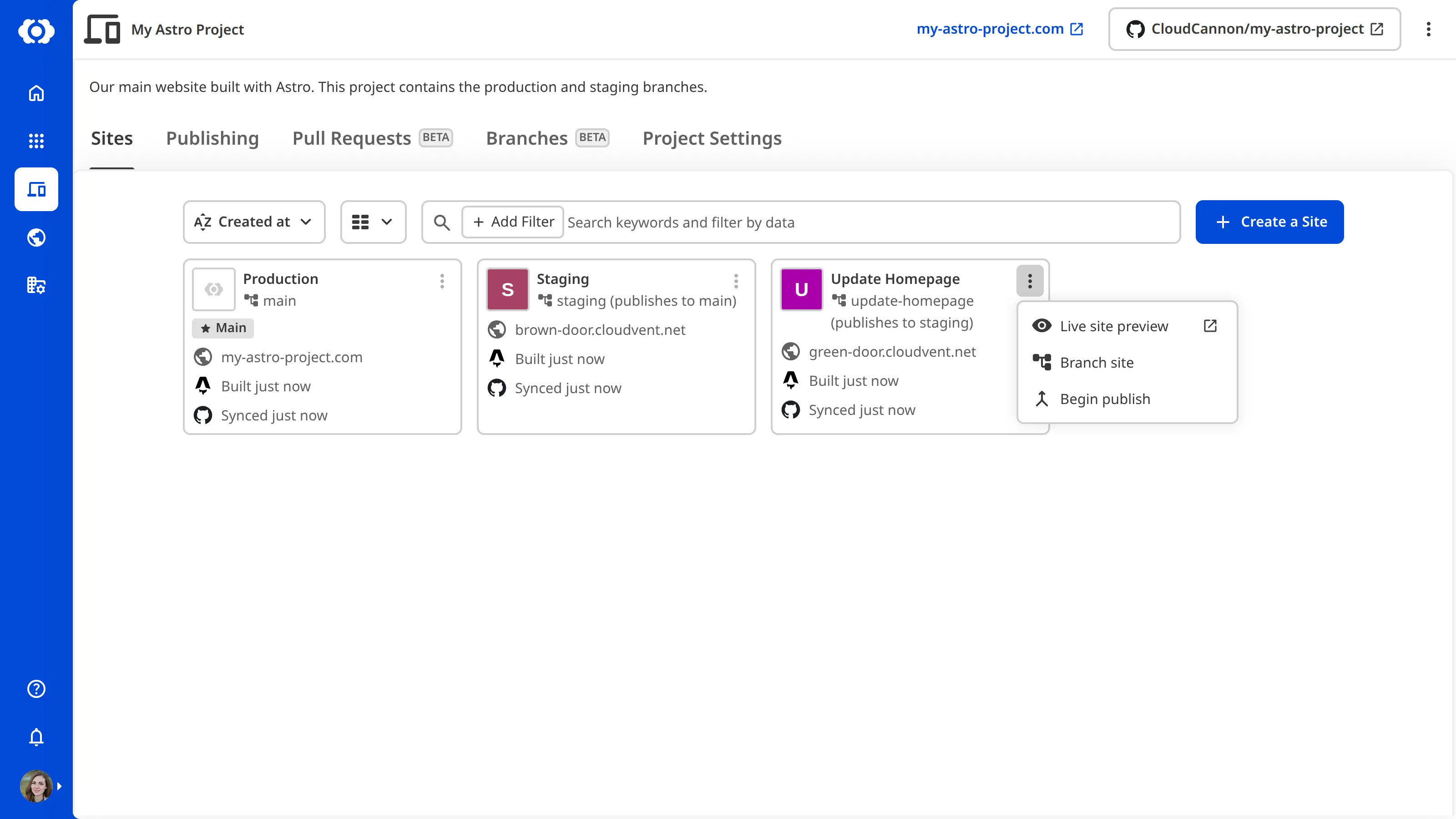Click Astro build icon in Staging card

(x=497, y=359)
